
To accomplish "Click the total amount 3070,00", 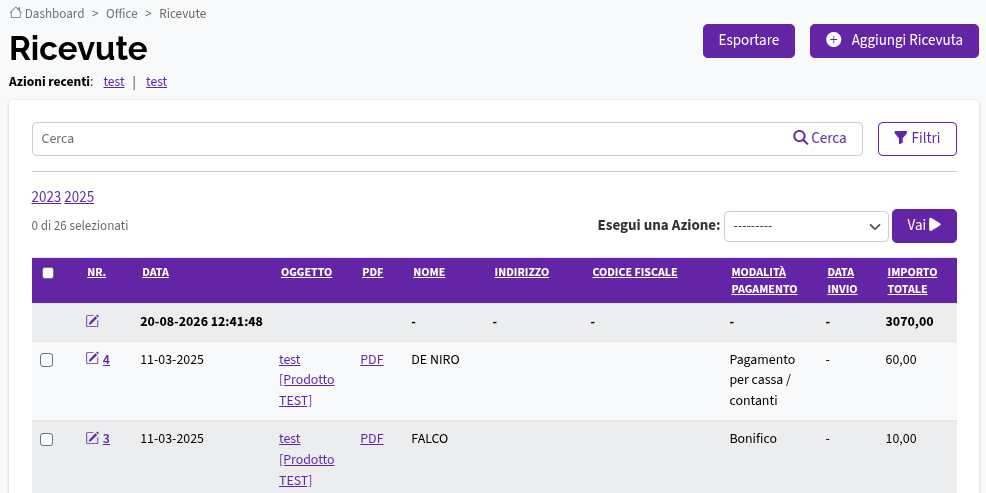I will [x=909, y=322].
